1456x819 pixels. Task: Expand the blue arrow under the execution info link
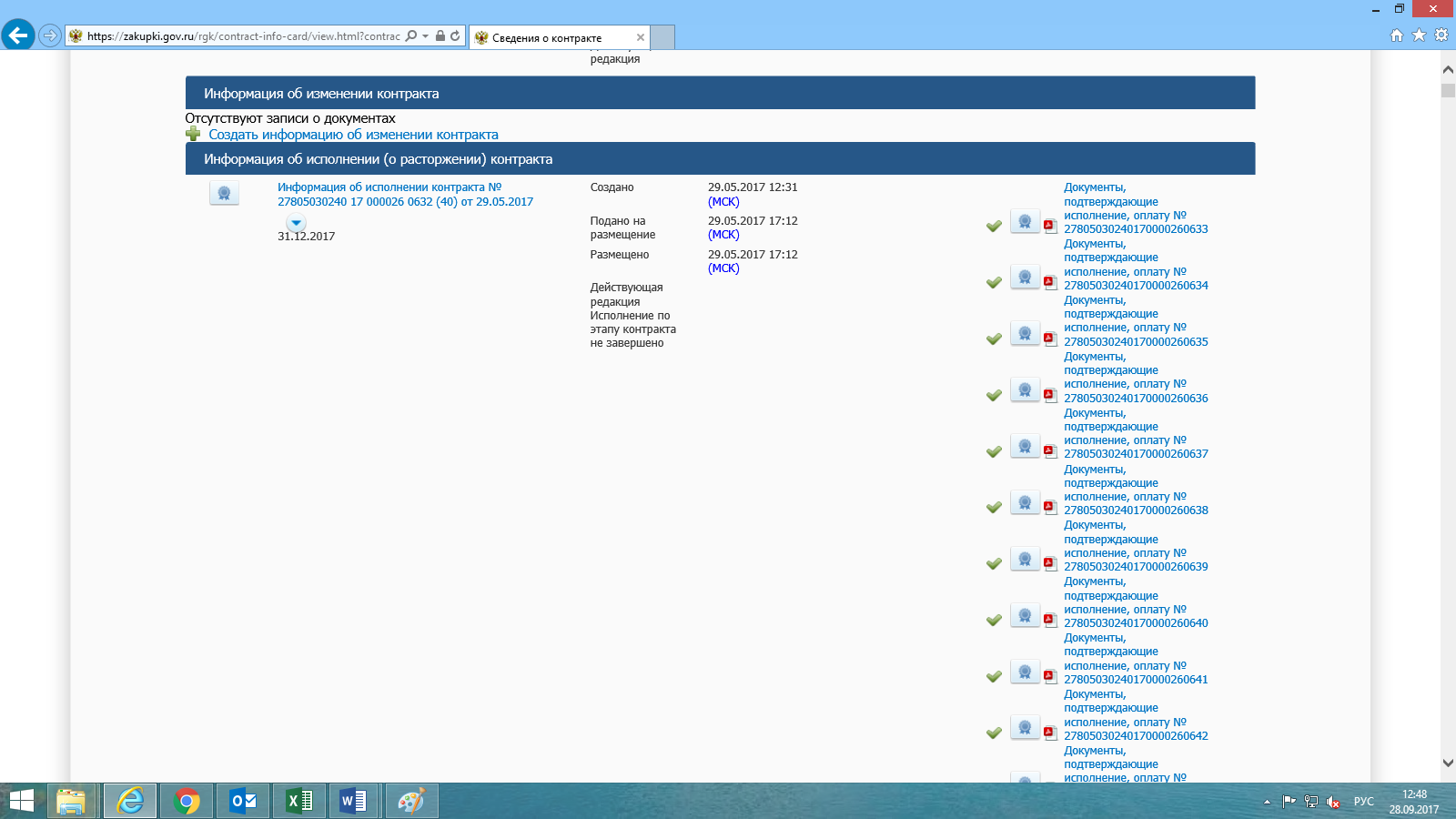point(296,223)
